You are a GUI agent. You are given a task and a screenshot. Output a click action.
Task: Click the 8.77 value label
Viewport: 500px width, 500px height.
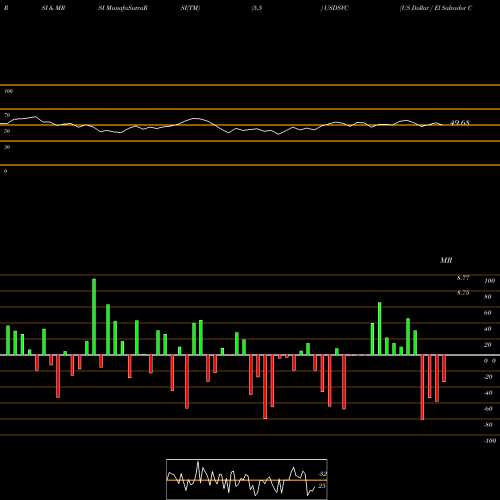pos(463,277)
